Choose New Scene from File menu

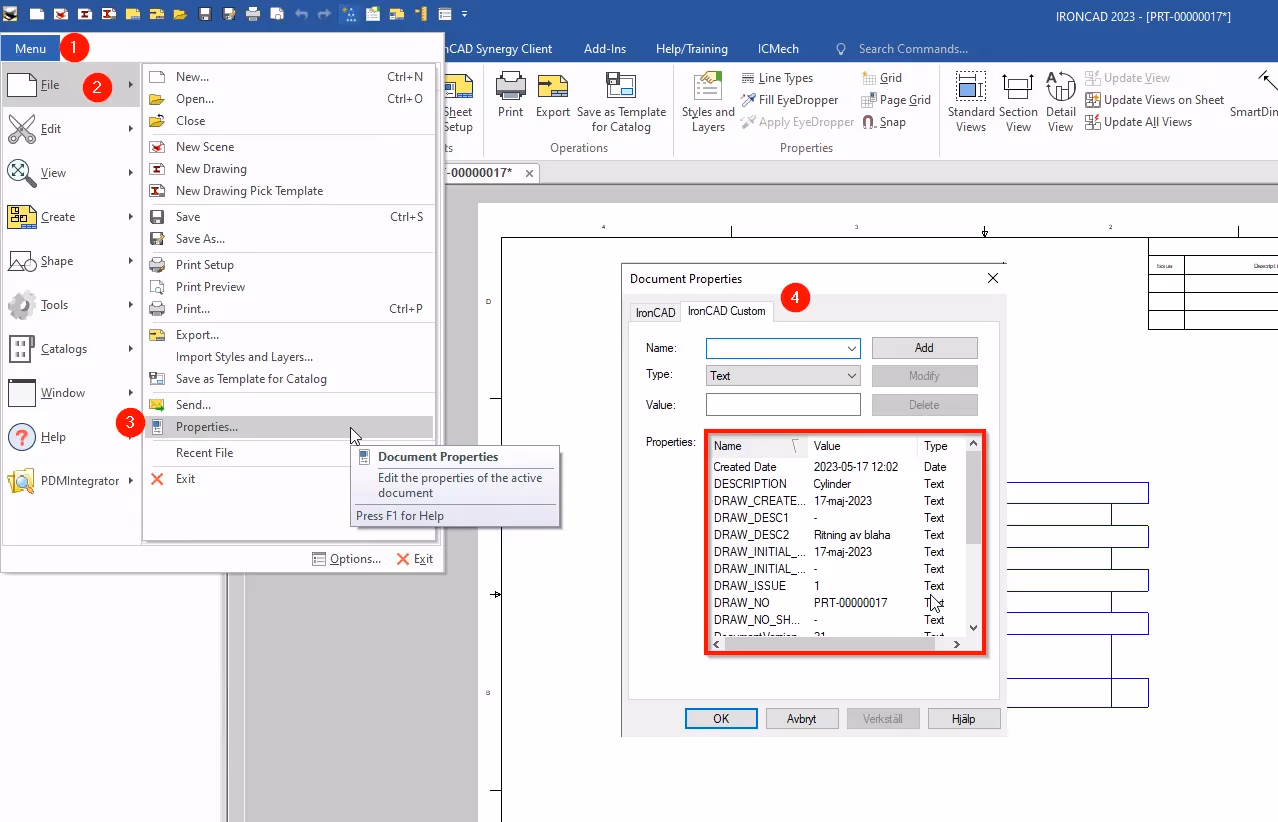click(x=289, y=147)
